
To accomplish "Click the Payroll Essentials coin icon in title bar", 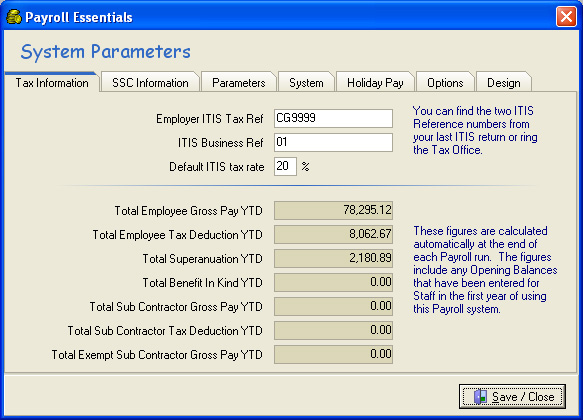I will coord(14,17).
